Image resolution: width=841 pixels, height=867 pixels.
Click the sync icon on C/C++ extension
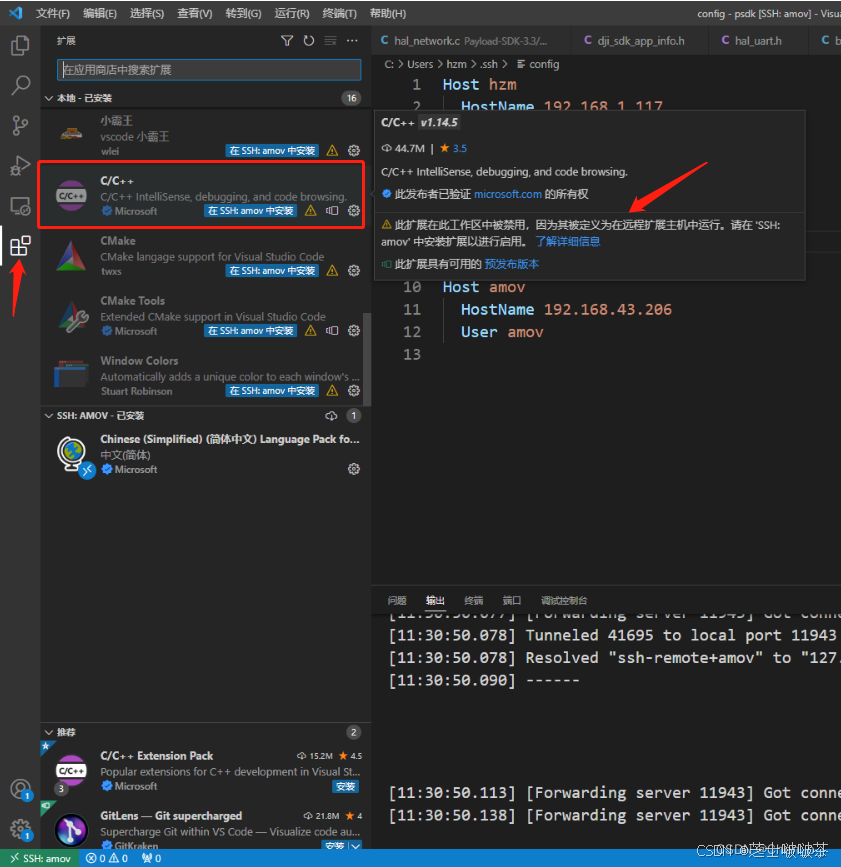(x=332, y=211)
